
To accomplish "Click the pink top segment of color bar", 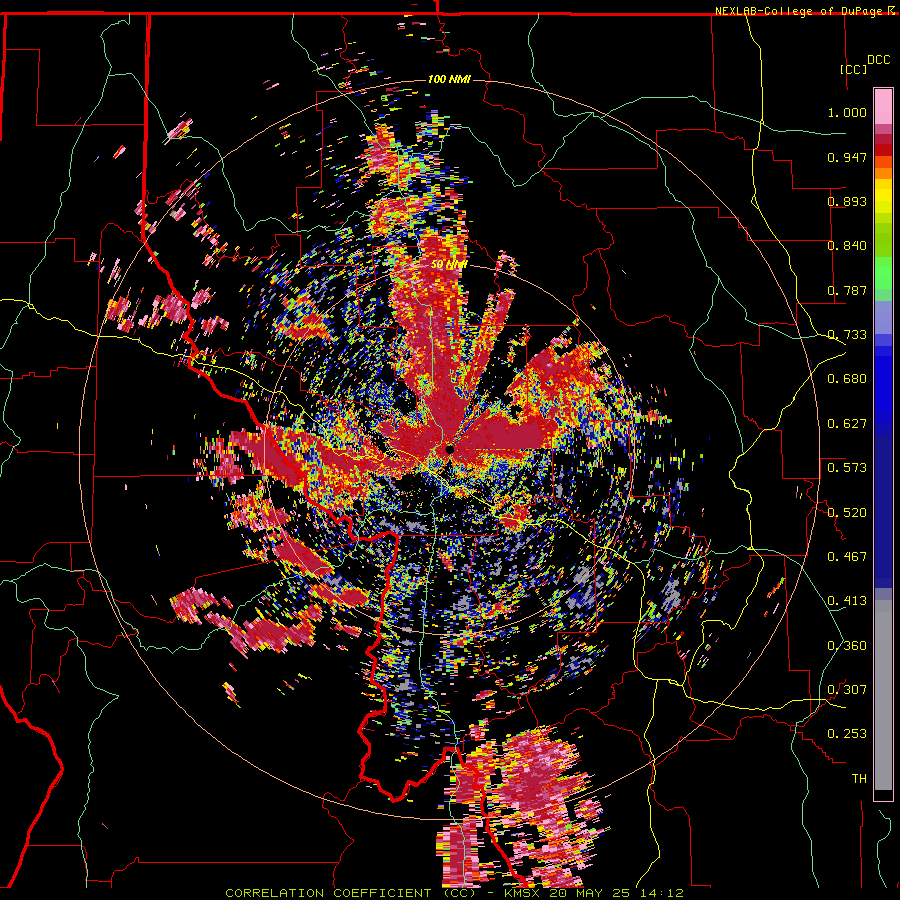I will click(x=883, y=107).
